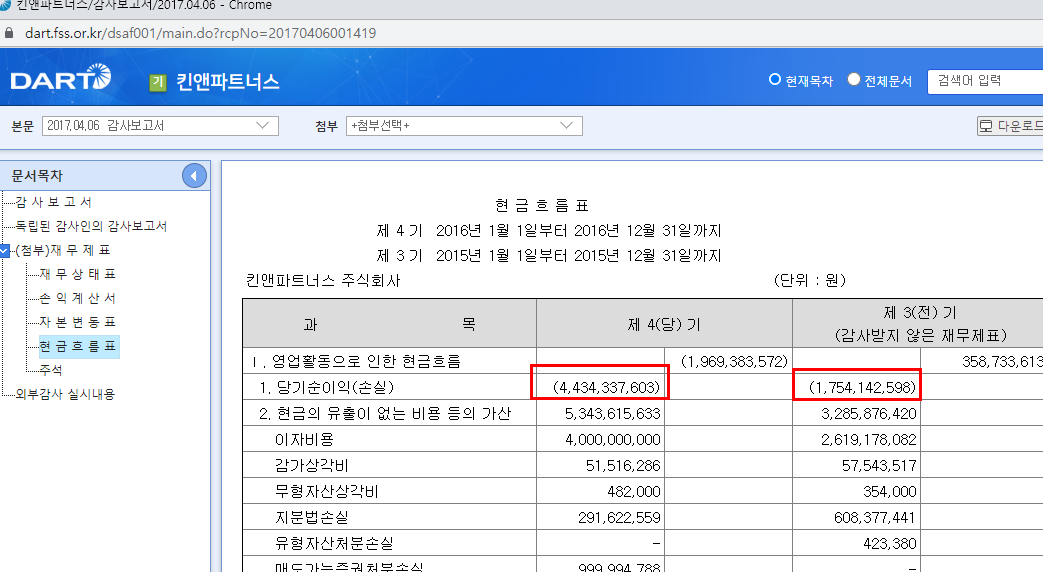Screen dimensions: 1043x572
Task: Open 독립된 감사인의 감사보고서 entry
Action: click(x=91, y=226)
